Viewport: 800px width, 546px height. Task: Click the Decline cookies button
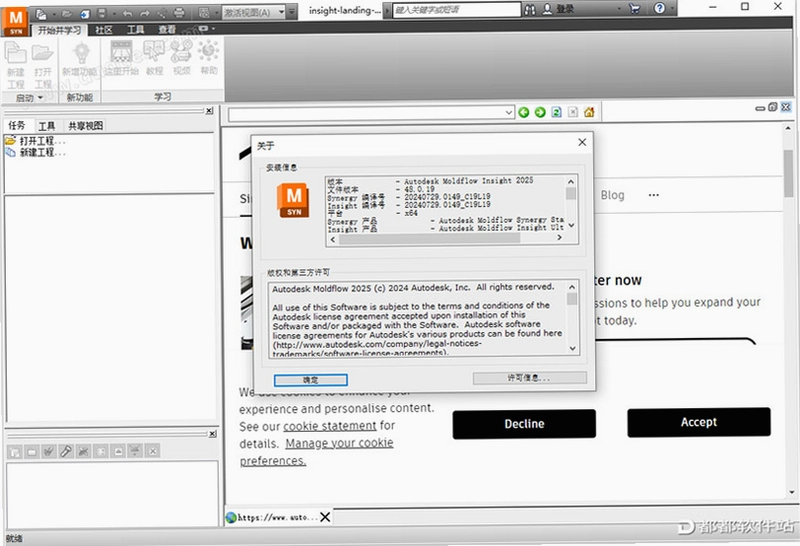(524, 424)
